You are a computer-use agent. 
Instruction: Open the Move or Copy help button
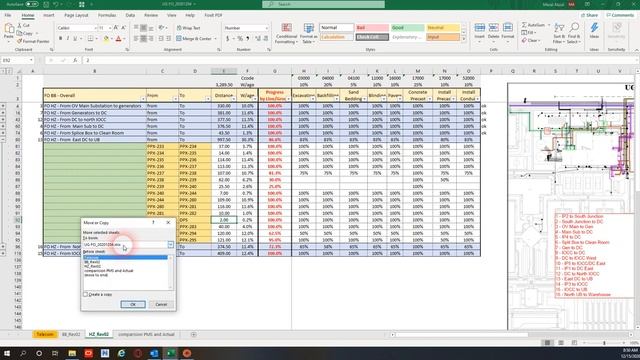click(x=153, y=222)
